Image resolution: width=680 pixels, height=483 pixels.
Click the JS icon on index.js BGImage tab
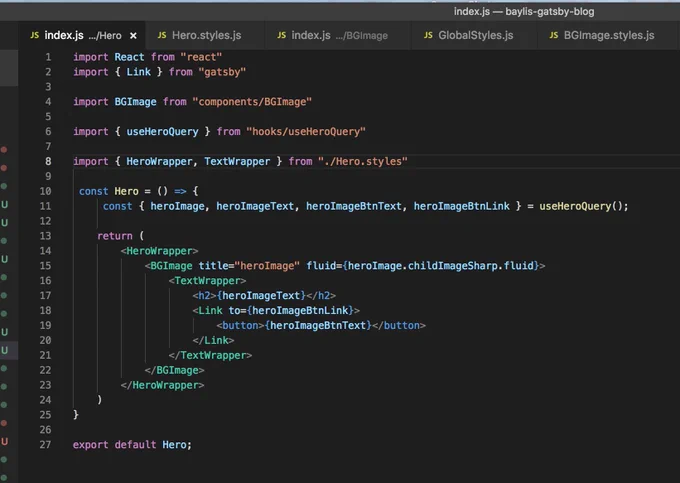pos(281,36)
